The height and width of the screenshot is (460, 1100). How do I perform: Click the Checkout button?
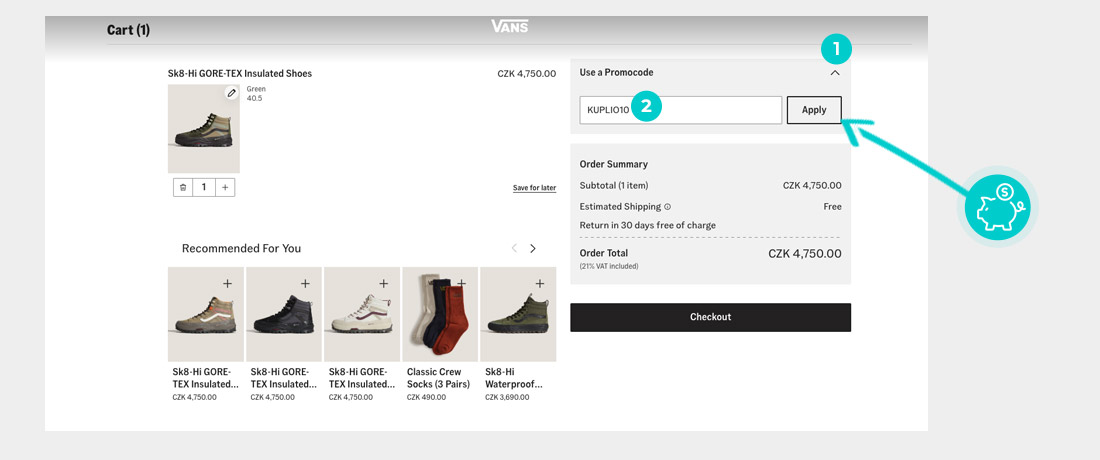710,317
